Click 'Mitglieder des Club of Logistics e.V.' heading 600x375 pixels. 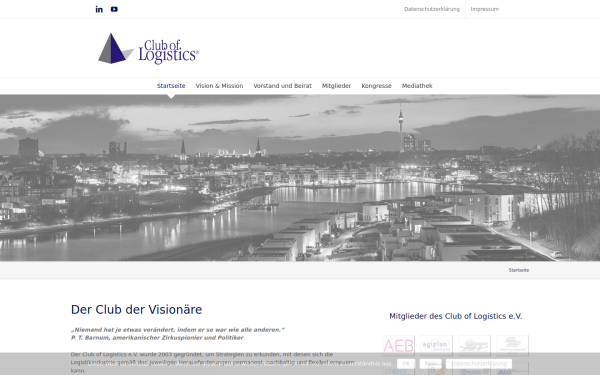coord(455,316)
